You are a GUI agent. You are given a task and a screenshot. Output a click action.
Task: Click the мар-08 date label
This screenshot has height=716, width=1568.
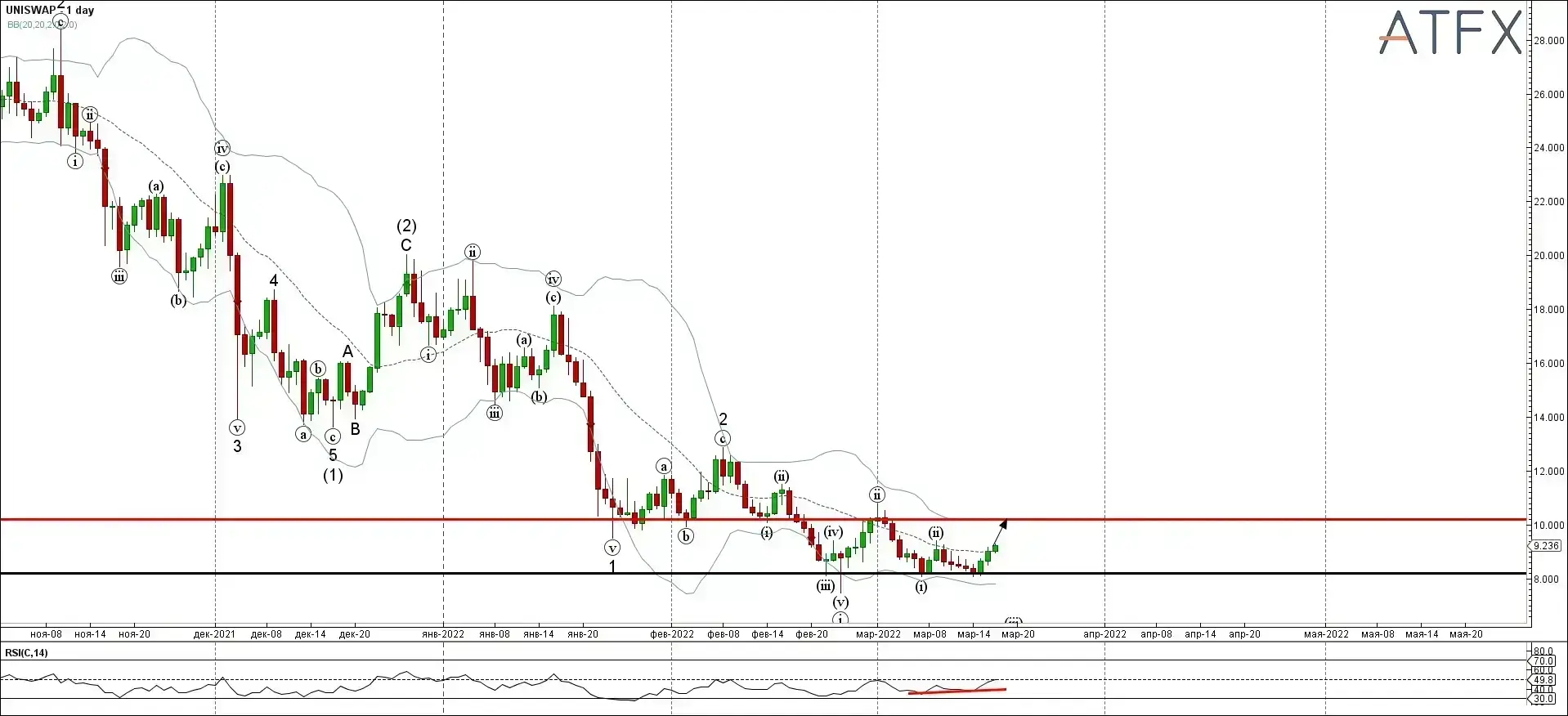[930, 633]
